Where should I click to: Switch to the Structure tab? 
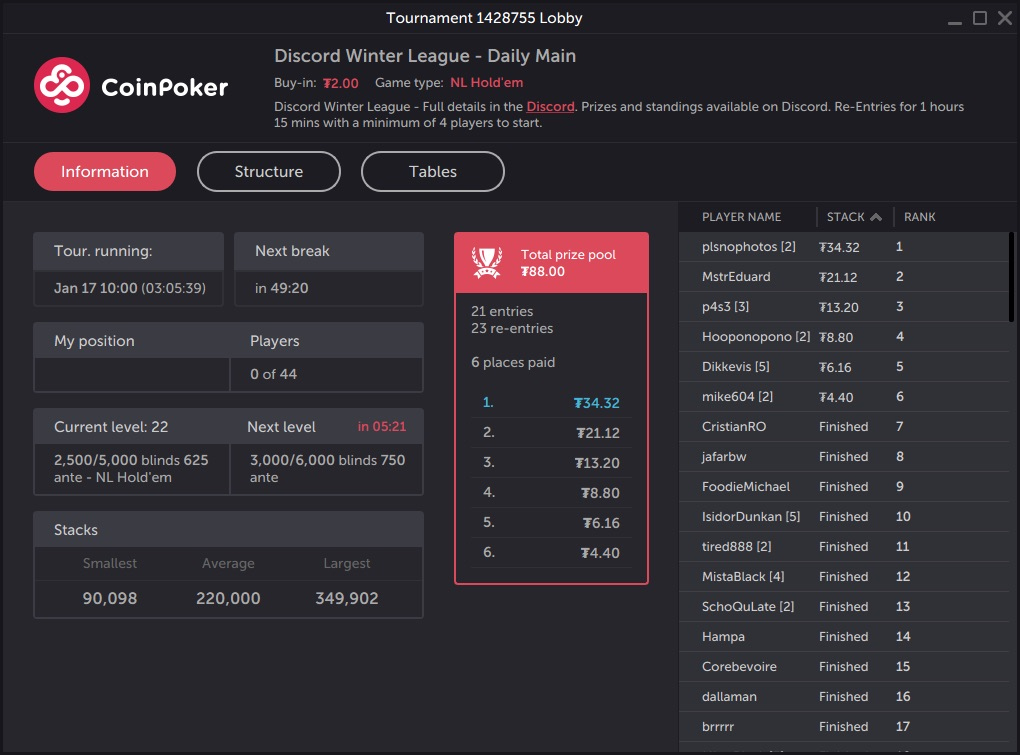[x=268, y=171]
